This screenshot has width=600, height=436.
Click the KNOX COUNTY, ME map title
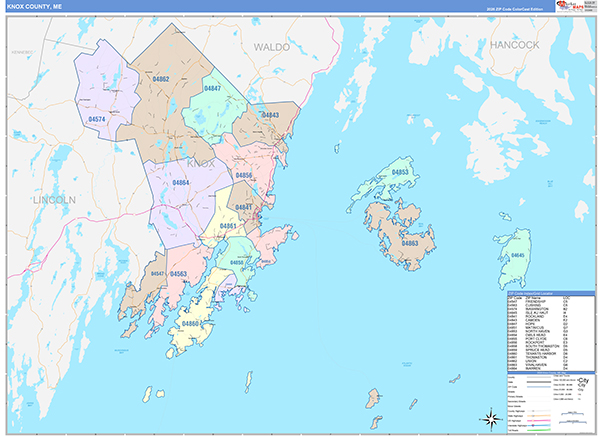34,7
